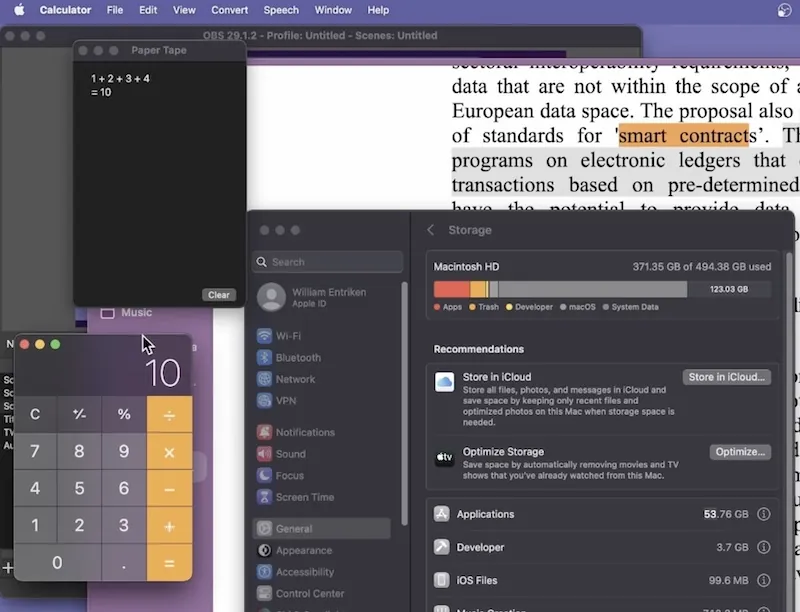Open the View menu
The width and height of the screenshot is (800, 612).
184,10
